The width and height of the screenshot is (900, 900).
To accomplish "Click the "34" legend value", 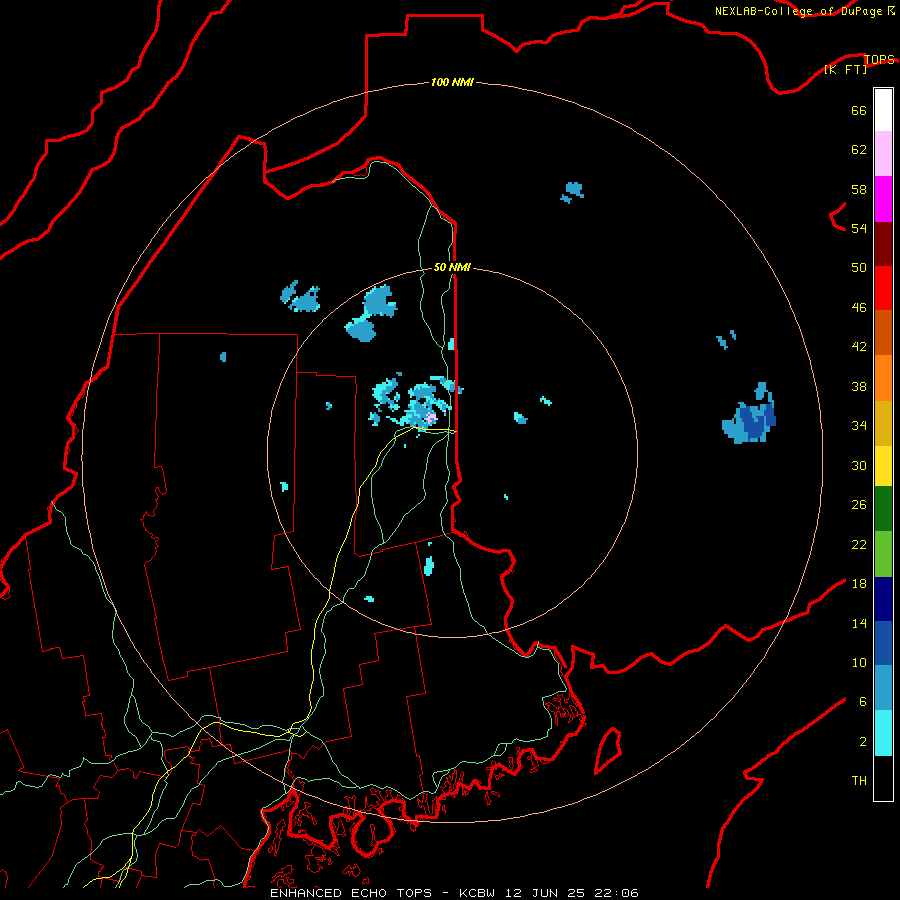I will [x=859, y=426].
